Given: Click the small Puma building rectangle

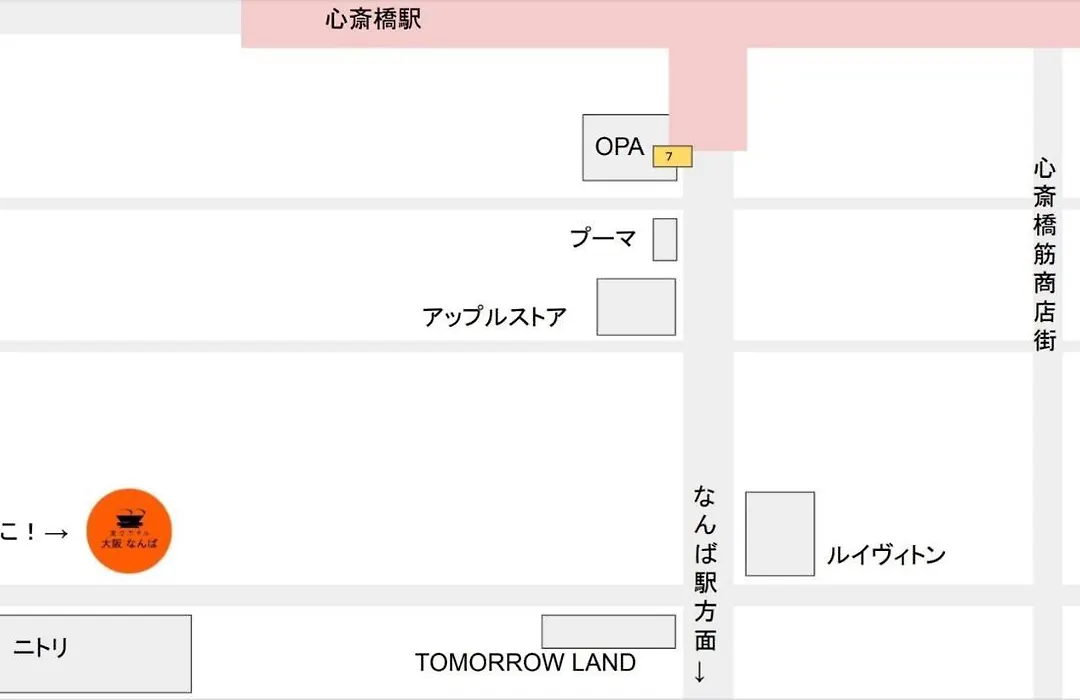Looking at the screenshot, I should pyautogui.click(x=665, y=240).
